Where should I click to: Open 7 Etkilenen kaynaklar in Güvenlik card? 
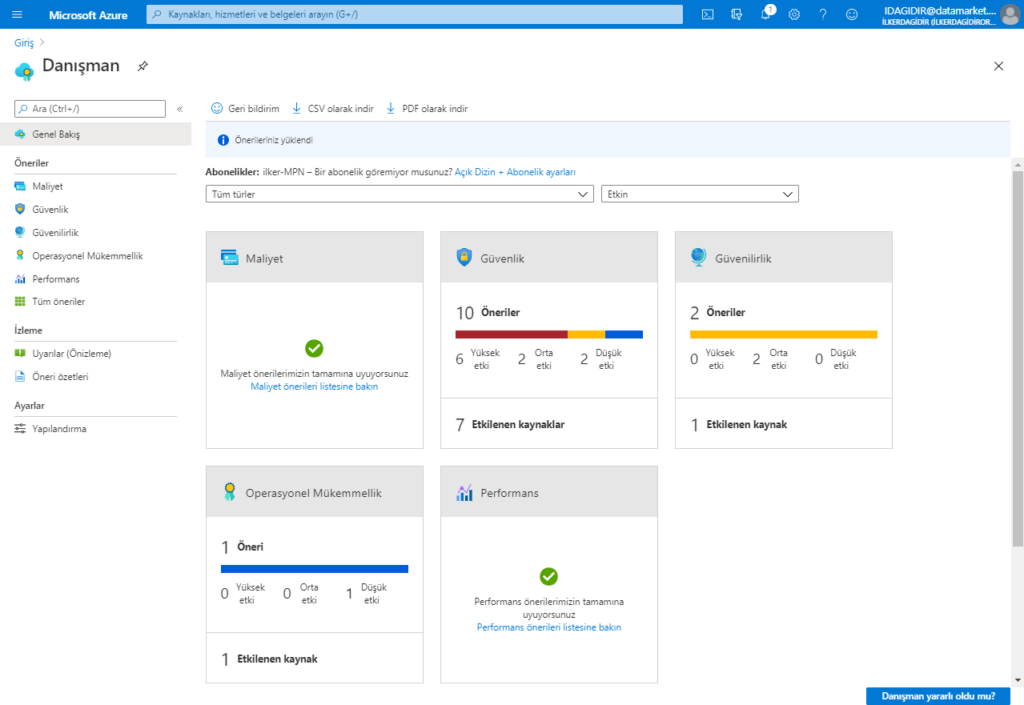[x=510, y=424]
